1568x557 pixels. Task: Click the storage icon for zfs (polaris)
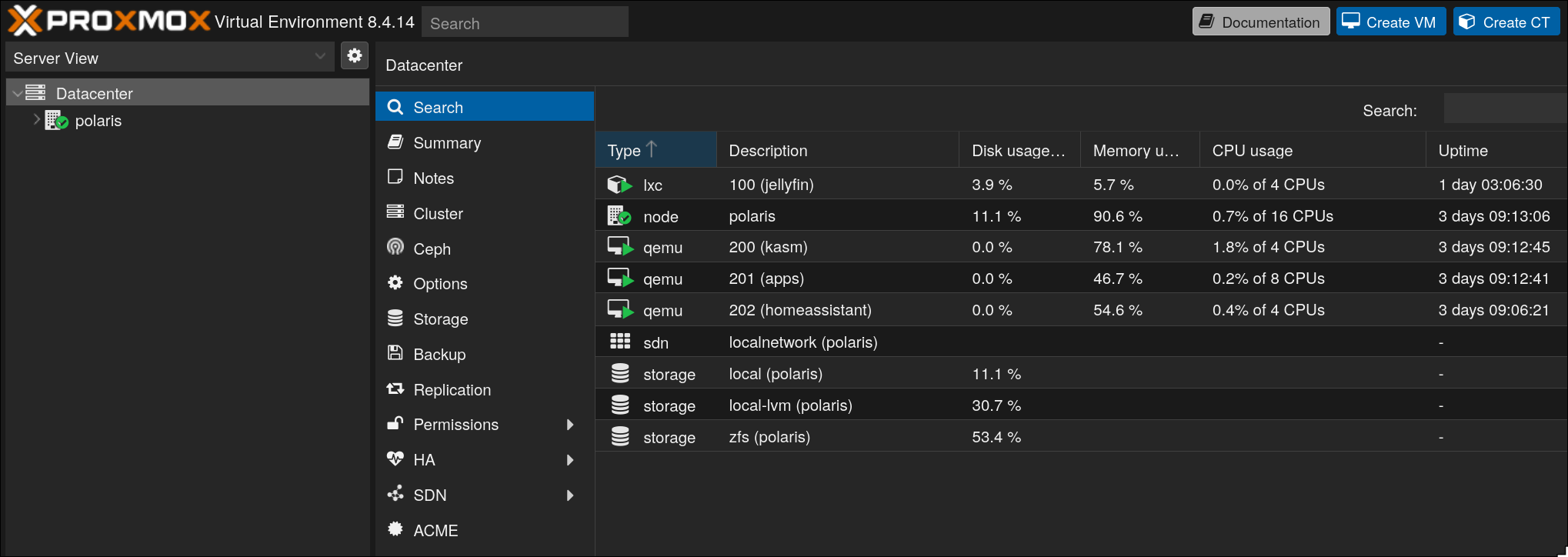click(x=620, y=436)
